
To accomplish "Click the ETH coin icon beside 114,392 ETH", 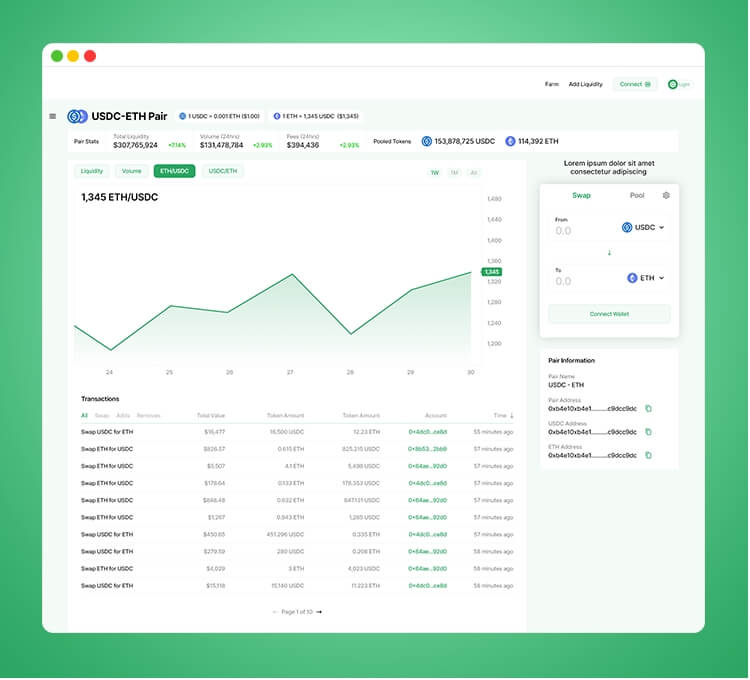I will [510, 142].
